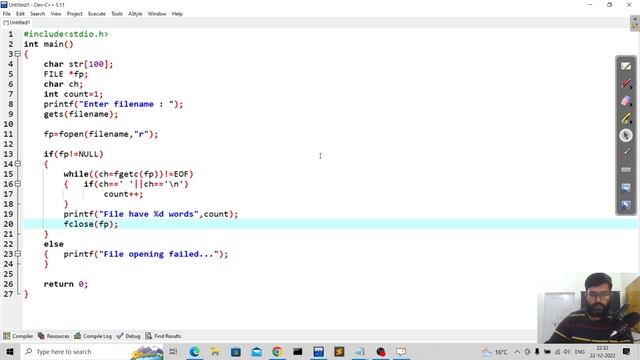Image resolution: width=640 pixels, height=360 pixels.
Task: Select the thin line tool in annotation toolbar
Action: pyautogui.click(x=626, y=152)
